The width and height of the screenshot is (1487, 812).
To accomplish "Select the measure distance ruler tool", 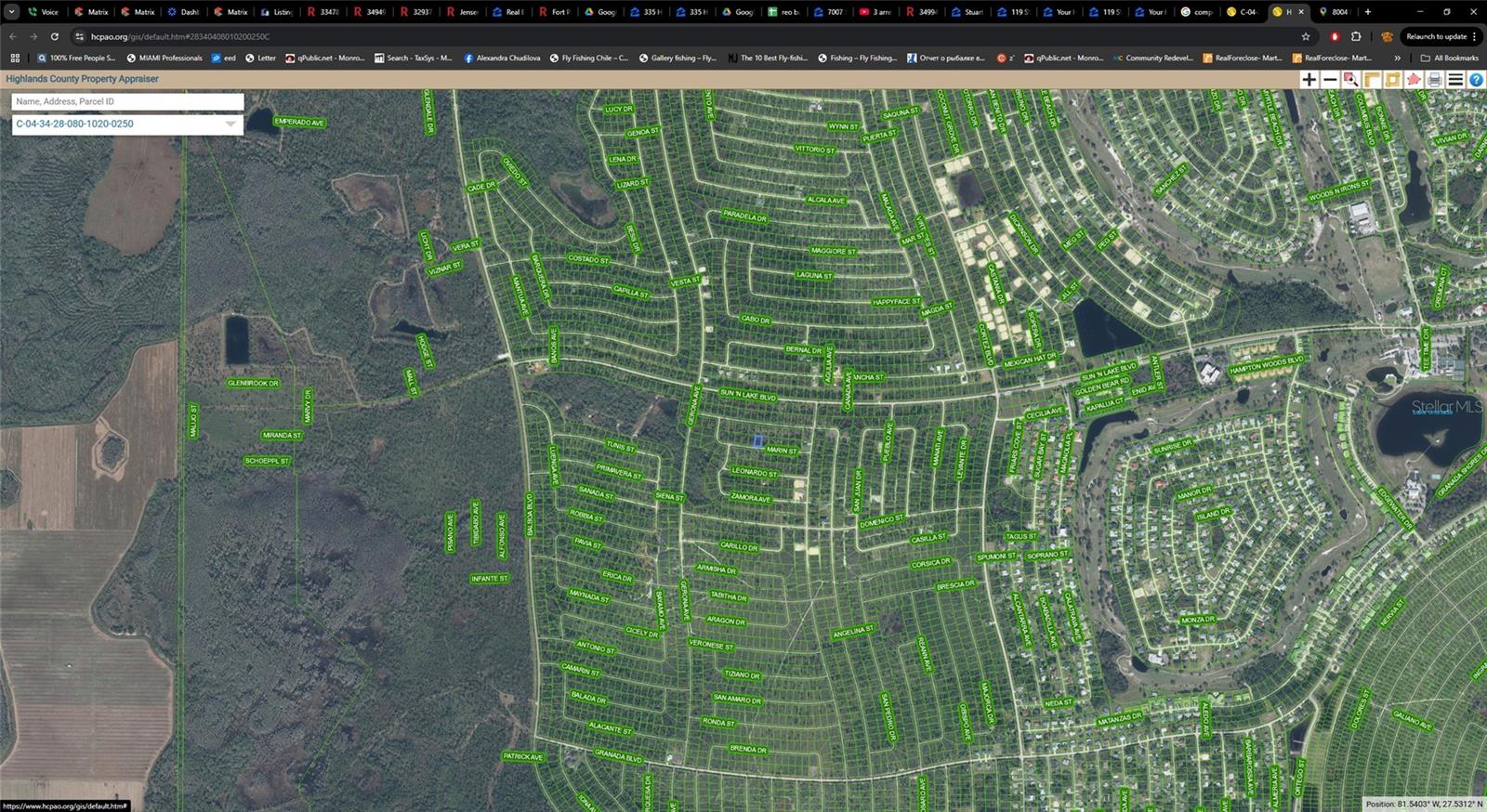I will pos(1372,80).
